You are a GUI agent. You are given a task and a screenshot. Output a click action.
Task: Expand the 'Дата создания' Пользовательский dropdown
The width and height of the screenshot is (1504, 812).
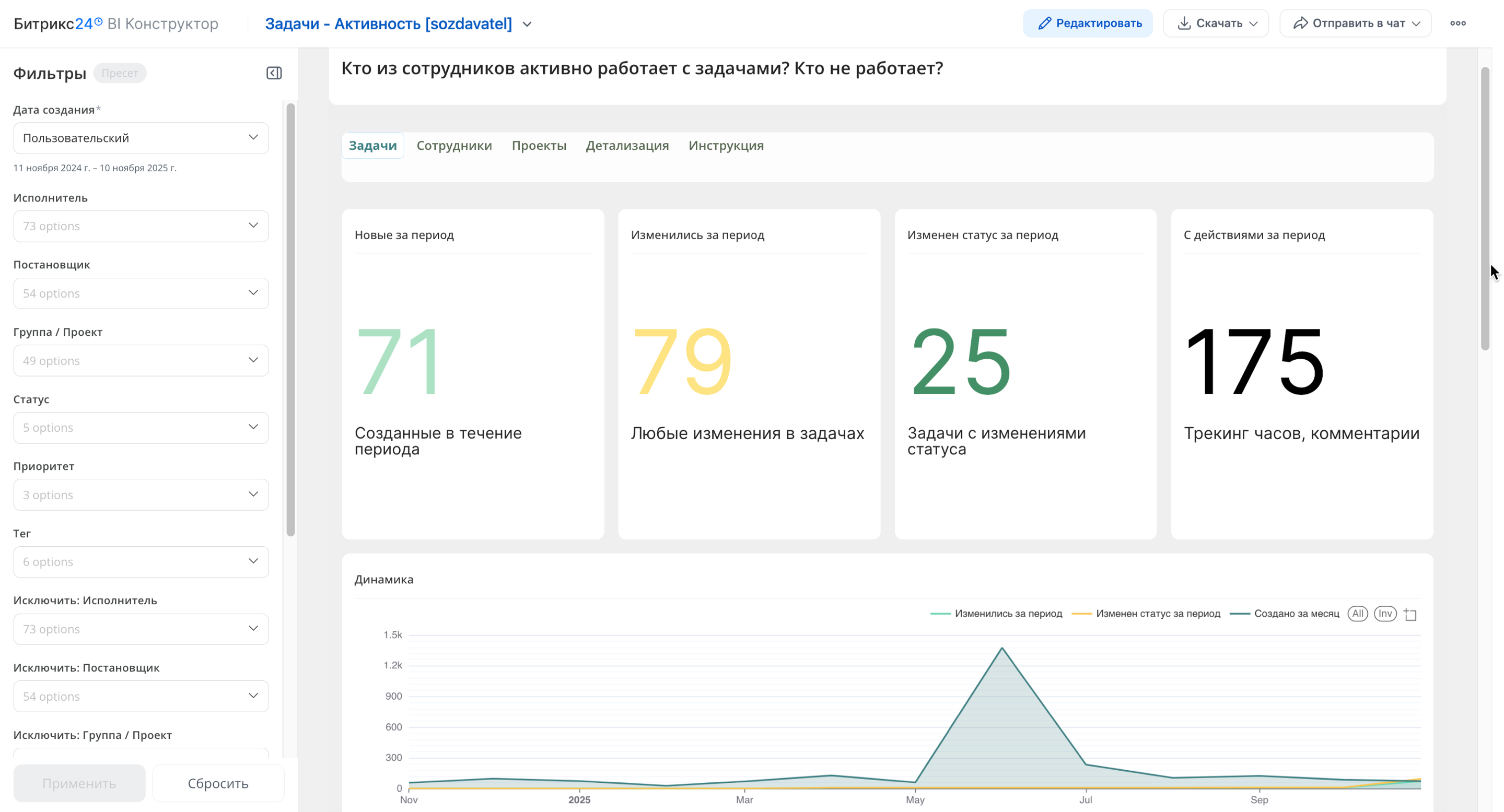tap(141, 138)
